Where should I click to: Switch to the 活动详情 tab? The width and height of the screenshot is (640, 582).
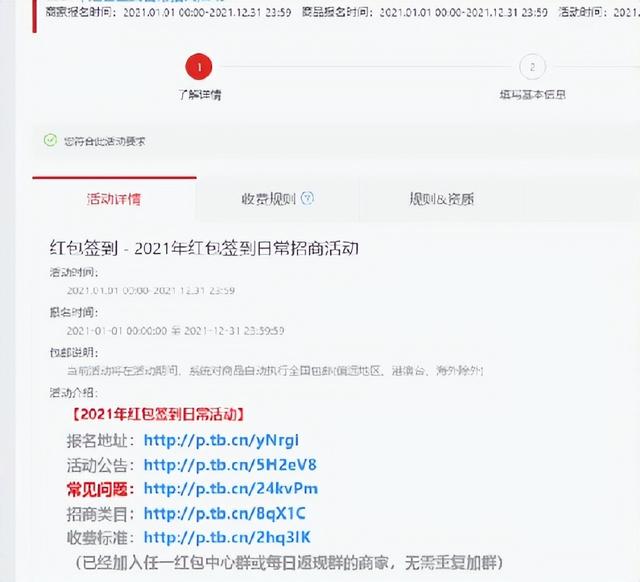[x=114, y=199]
